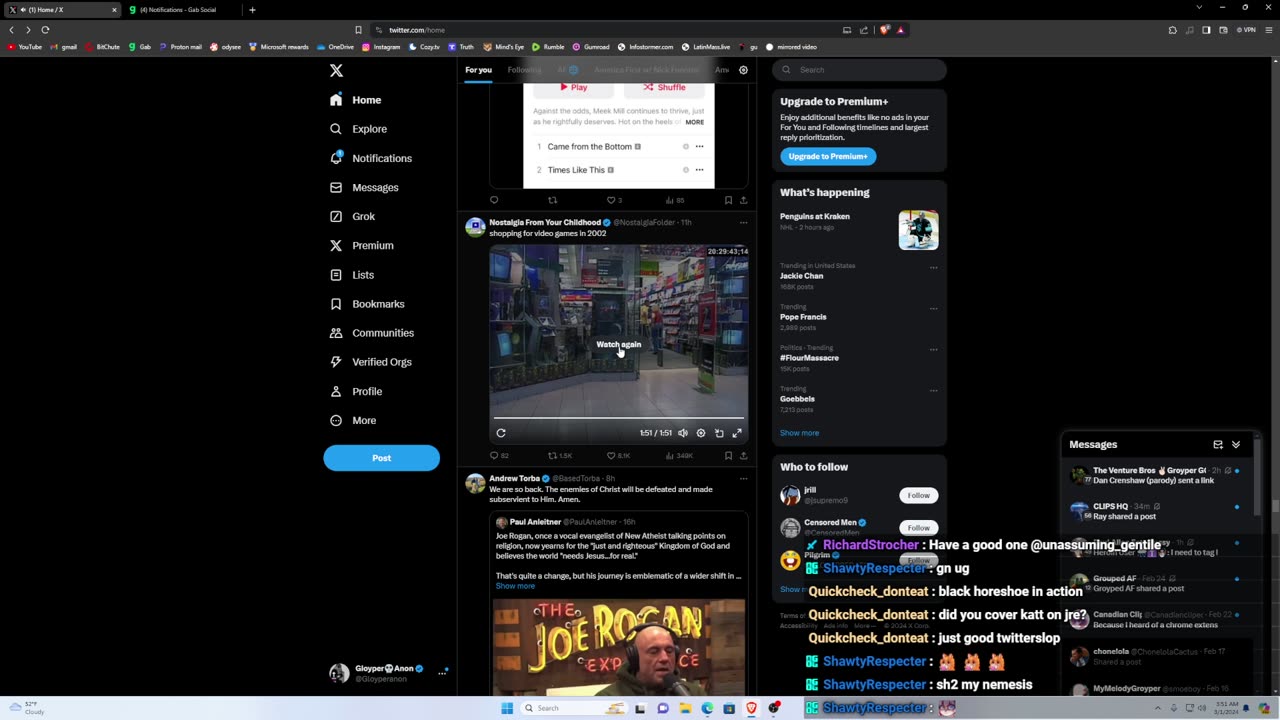The height and width of the screenshot is (720, 1280).
Task: Bookmark the Meek Mill playlist post
Action: (728, 200)
